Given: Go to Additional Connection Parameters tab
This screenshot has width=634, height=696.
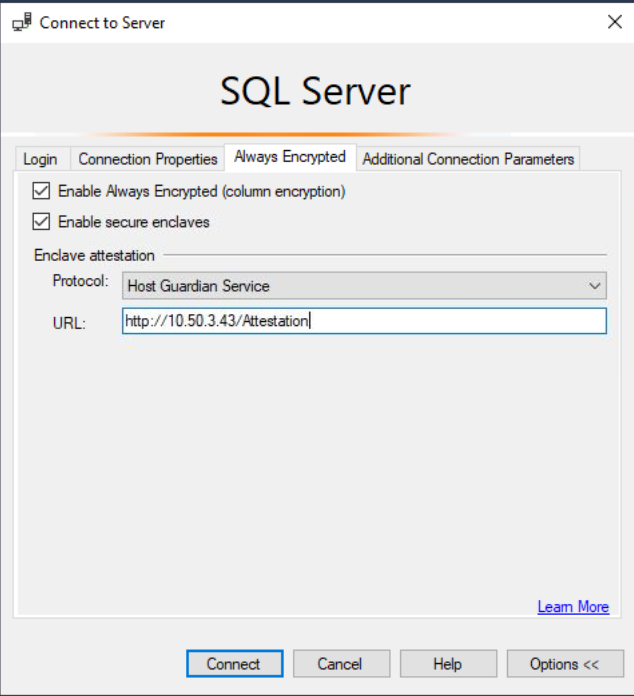Looking at the screenshot, I should tap(468, 159).
